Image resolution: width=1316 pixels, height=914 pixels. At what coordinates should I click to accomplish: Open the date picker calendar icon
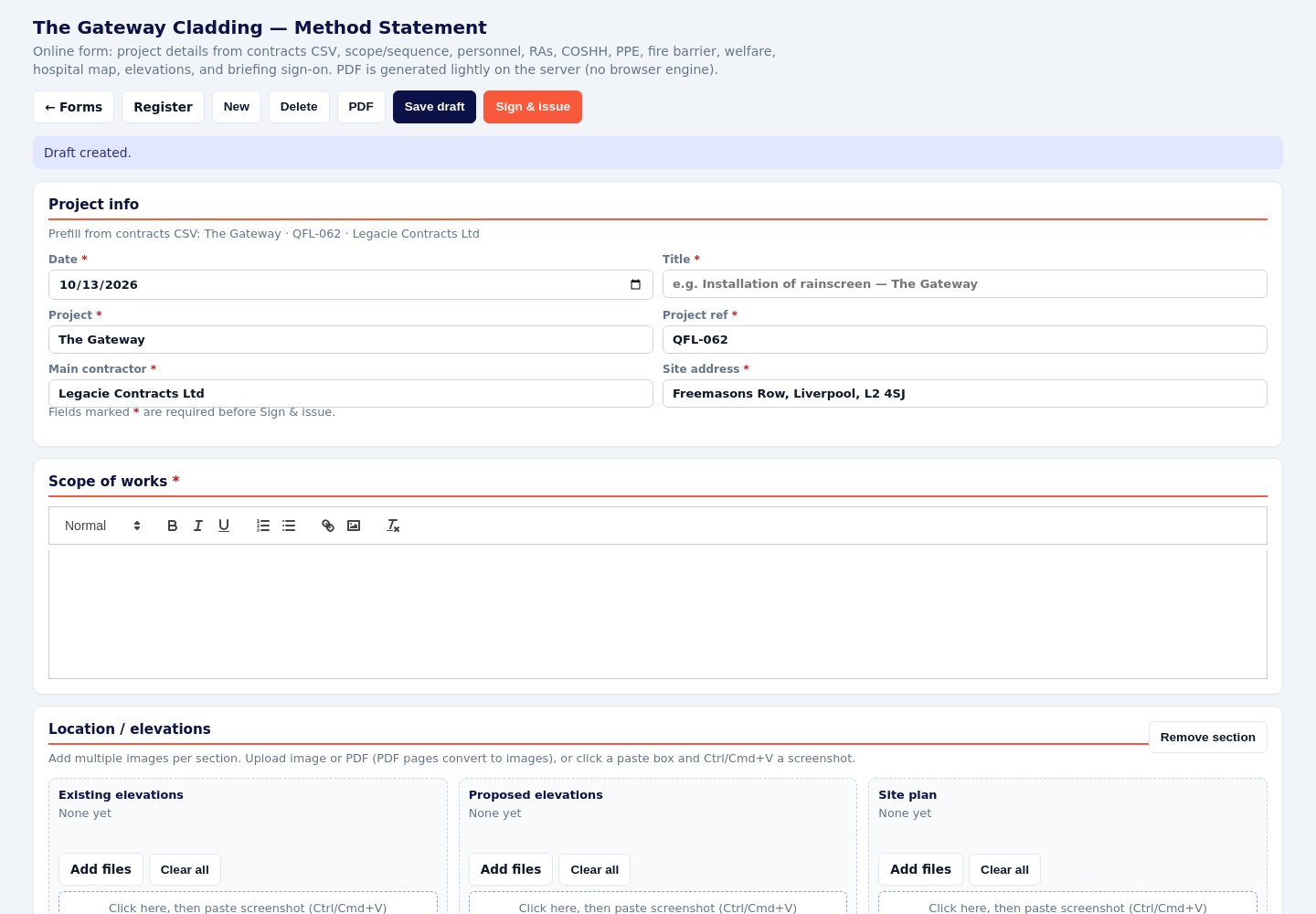(x=636, y=284)
